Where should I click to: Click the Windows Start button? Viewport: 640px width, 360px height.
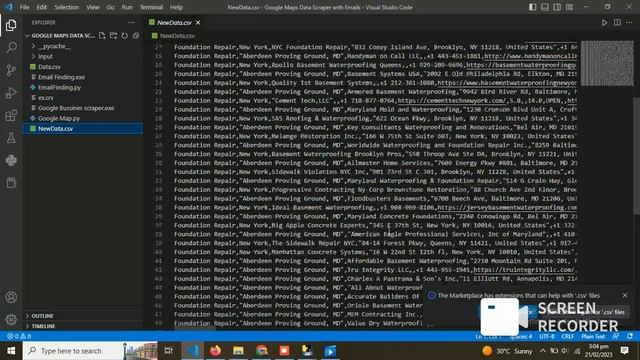11,351
